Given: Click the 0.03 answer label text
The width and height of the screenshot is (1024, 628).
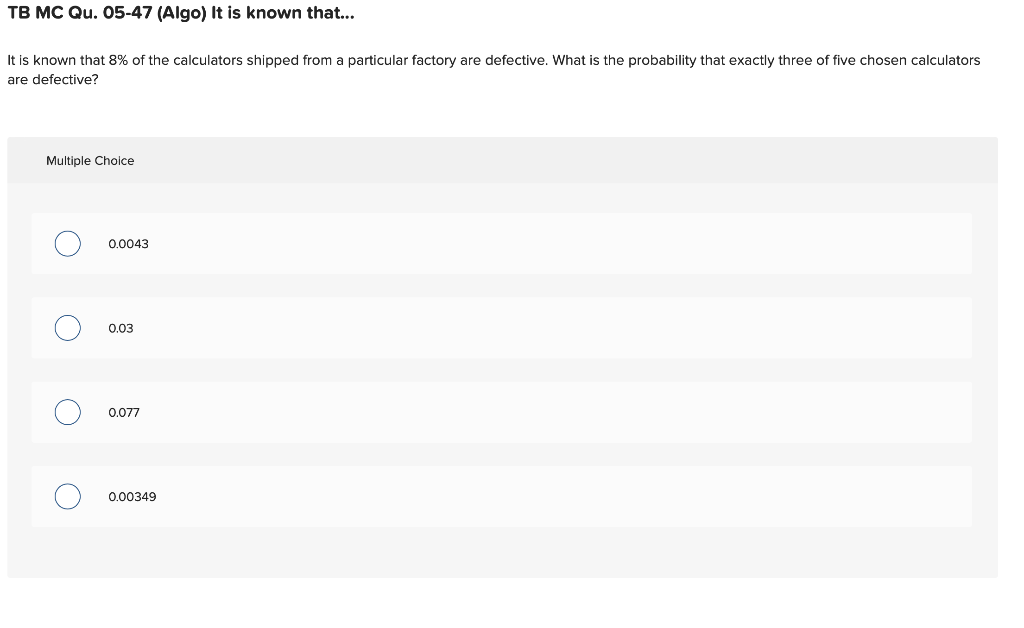Looking at the screenshot, I should click(121, 328).
